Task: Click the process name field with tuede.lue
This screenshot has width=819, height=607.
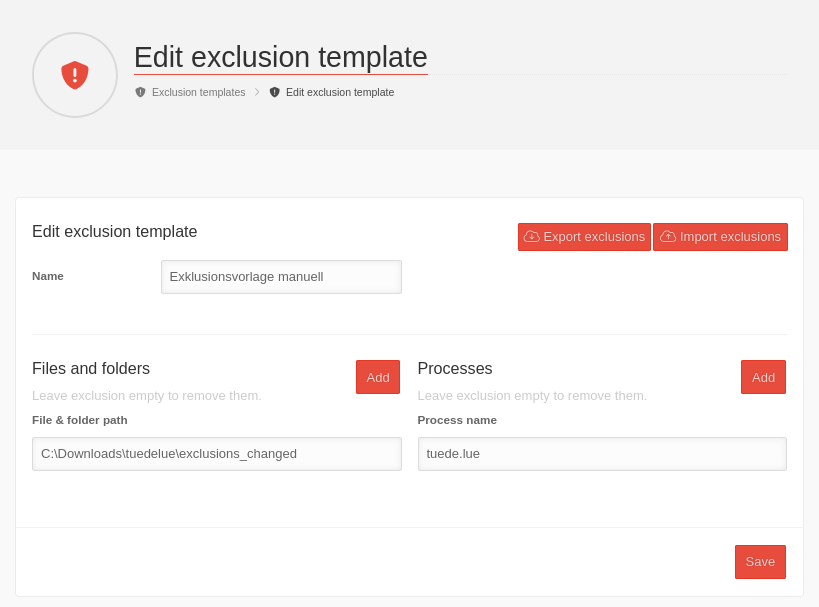Action: coord(602,454)
